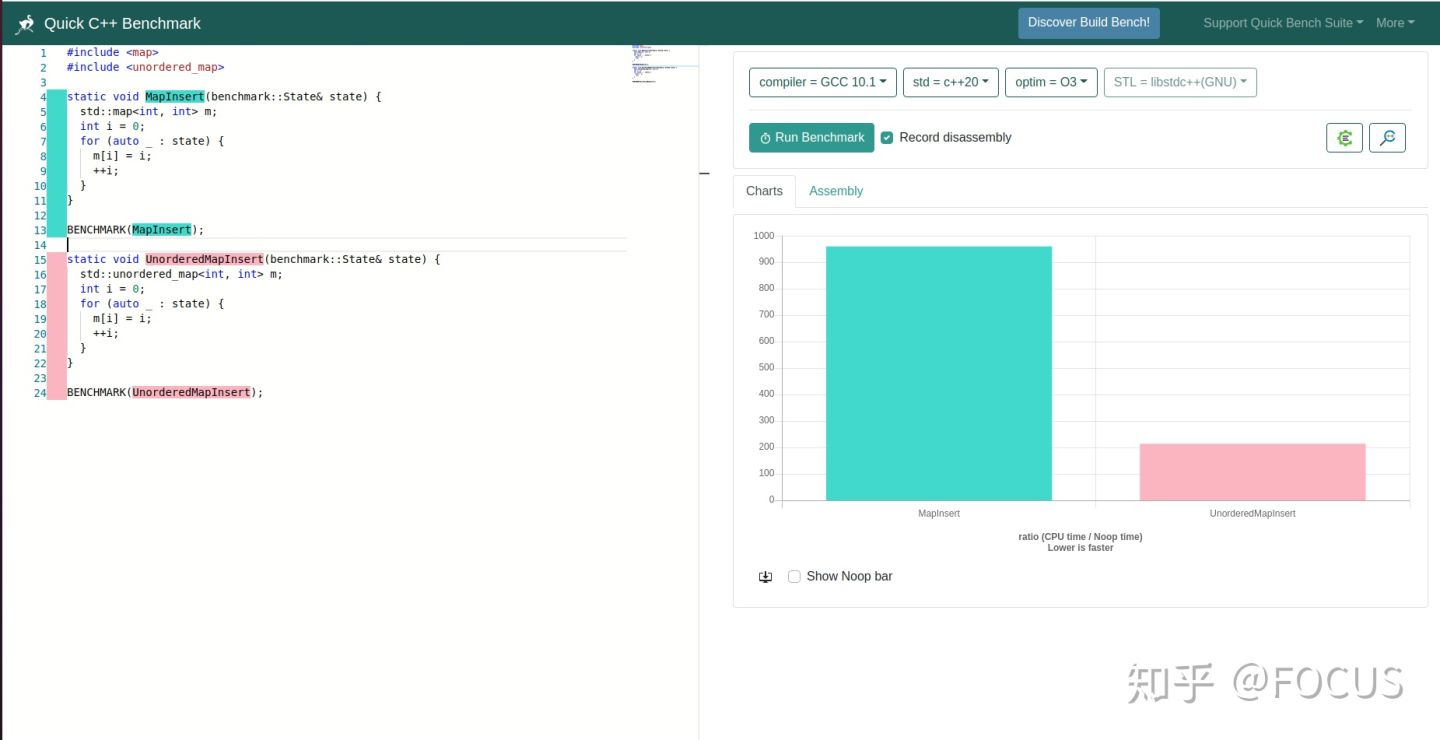Click the Run Benchmark button
The width and height of the screenshot is (1440, 740).
(811, 138)
